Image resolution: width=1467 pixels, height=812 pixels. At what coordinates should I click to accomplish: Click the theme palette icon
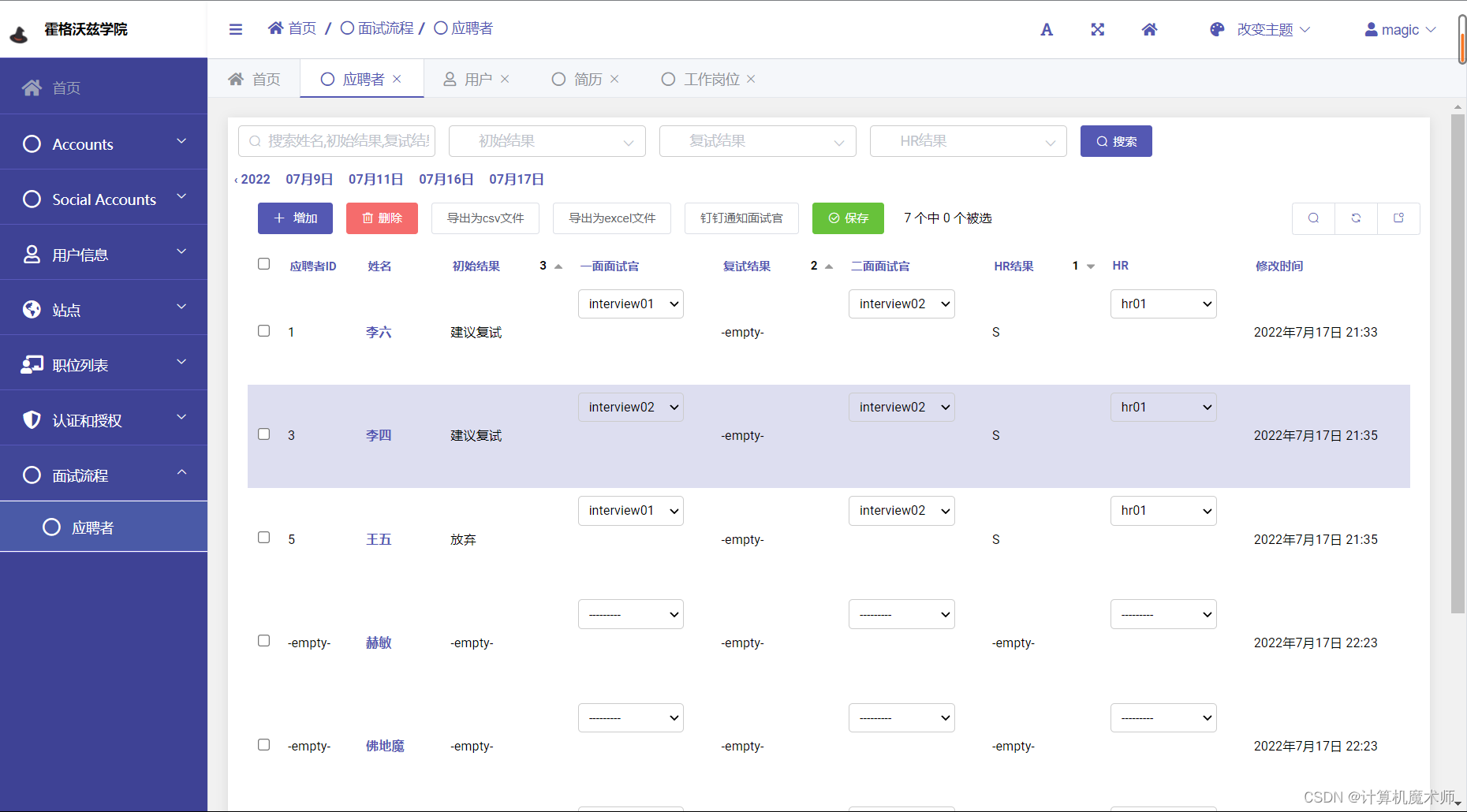click(1217, 29)
